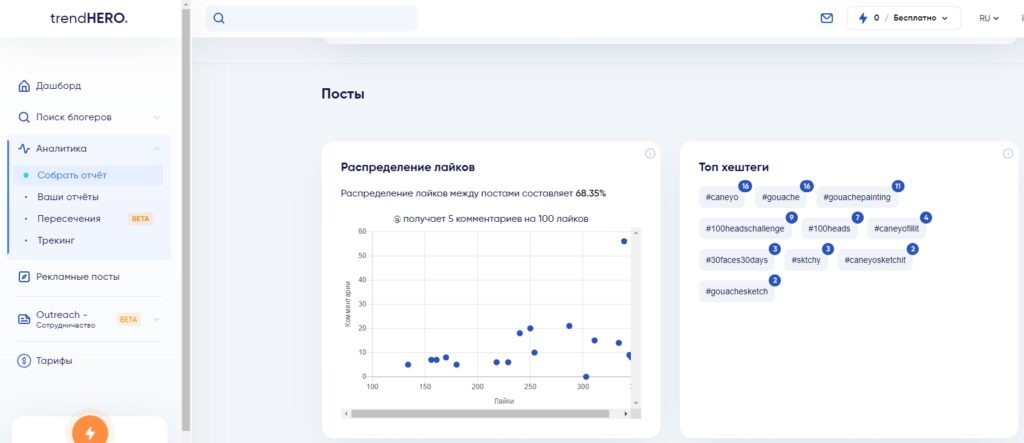The image size is (1024, 443).
Task: Click the #30faces30days hashtag
Action: pos(737,260)
